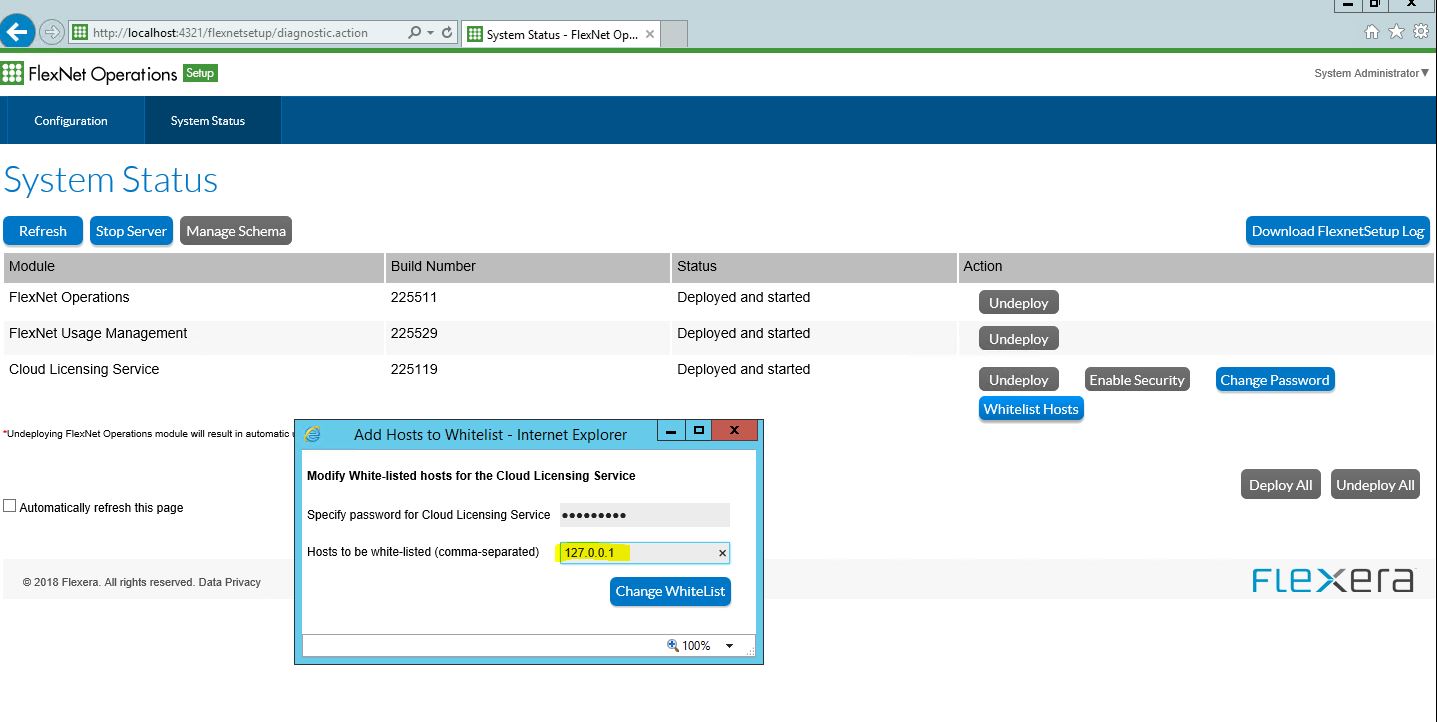Click the Action column header
This screenshot has width=1437, height=722.
point(1196,267)
